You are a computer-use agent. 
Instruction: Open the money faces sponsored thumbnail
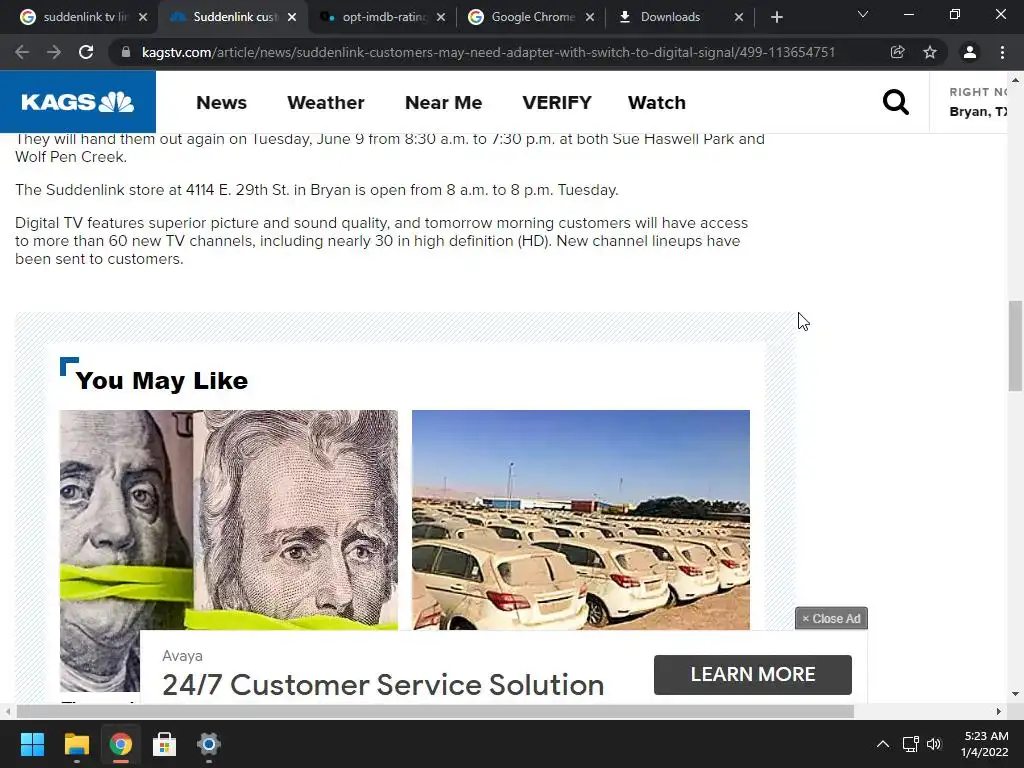pyautogui.click(x=229, y=551)
